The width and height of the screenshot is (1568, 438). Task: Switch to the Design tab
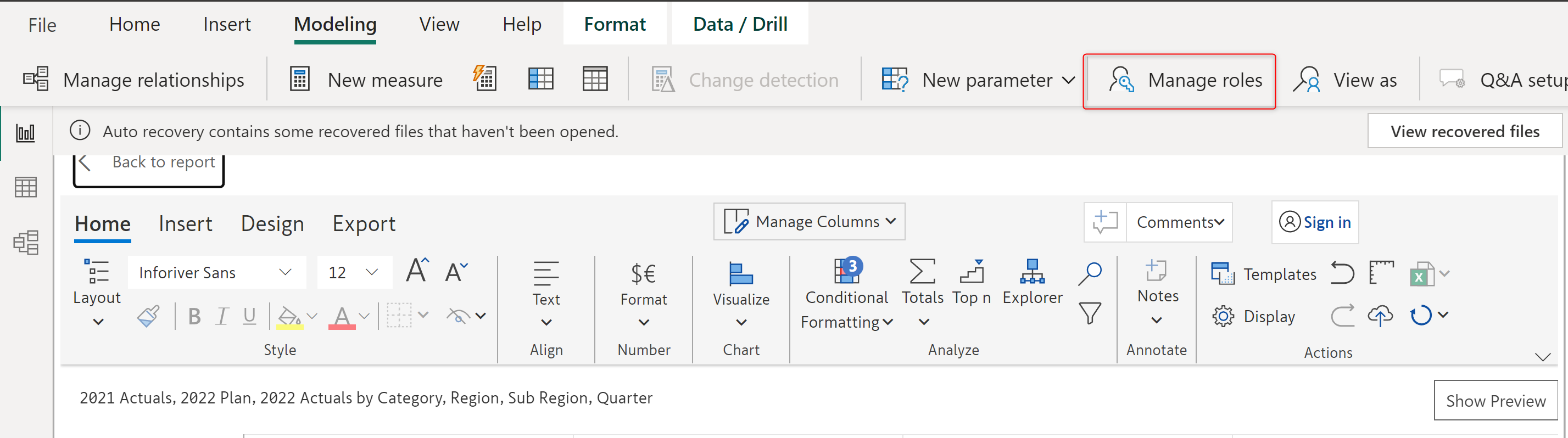pos(272,224)
